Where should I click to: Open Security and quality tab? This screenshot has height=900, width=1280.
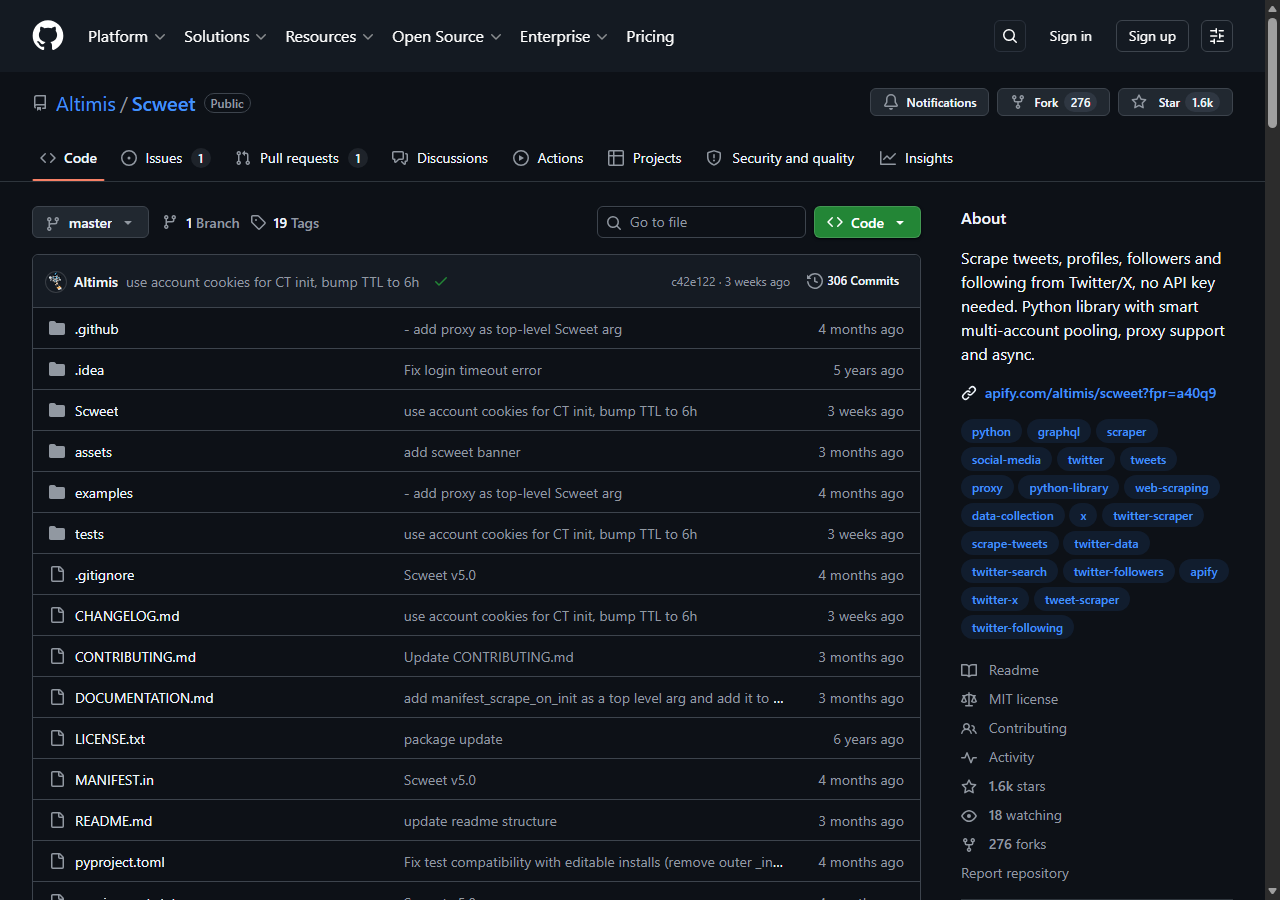(x=780, y=158)
